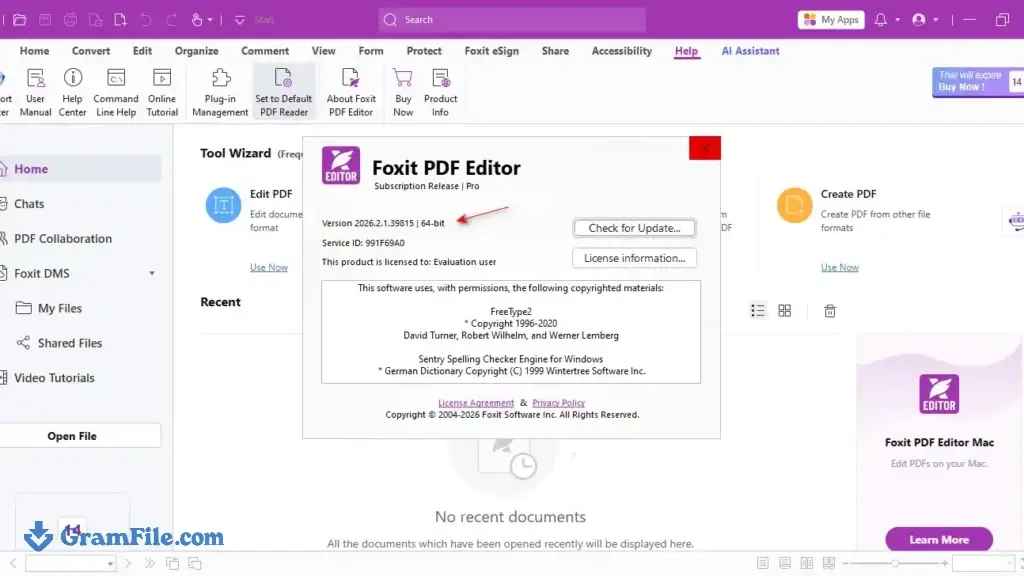Open the Privacy Policy link
This screenshot has height=576, width=1024.
pos(558,403)
